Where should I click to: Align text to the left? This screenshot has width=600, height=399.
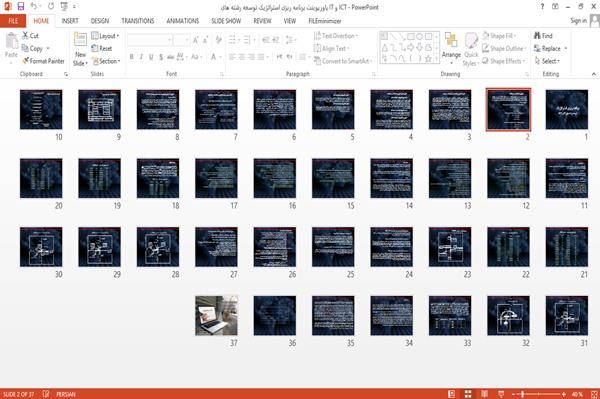pyautogui.click(x=232, y=57)
